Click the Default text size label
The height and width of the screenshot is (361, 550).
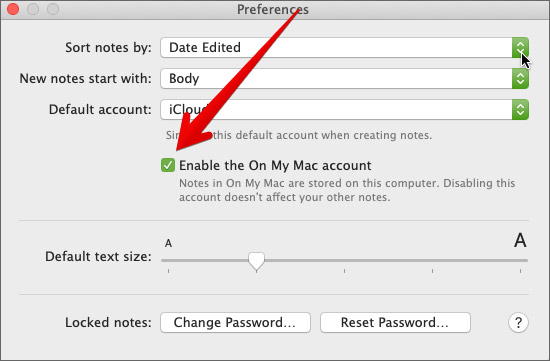(98, 256)
